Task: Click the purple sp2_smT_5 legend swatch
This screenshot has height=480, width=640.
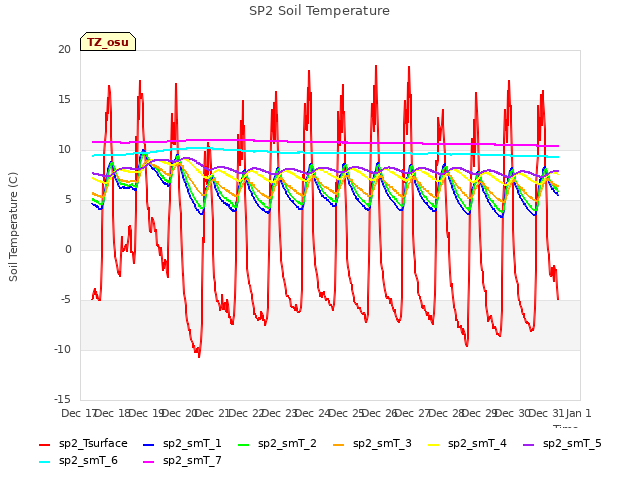Action: tap(528, 444)
